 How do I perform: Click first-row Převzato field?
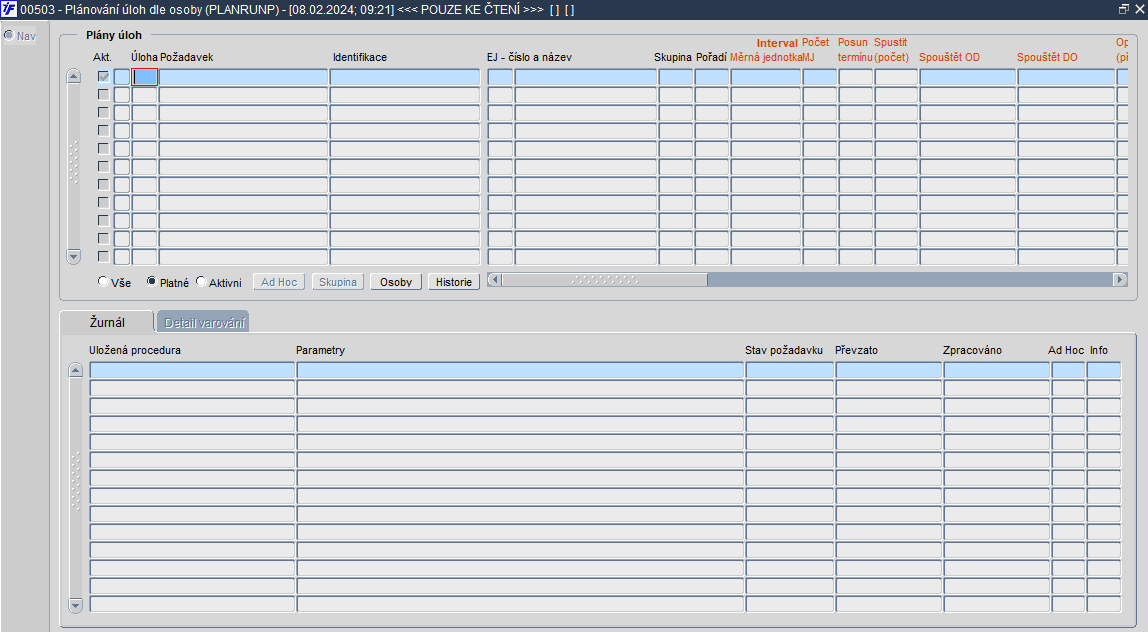[888, 371]
